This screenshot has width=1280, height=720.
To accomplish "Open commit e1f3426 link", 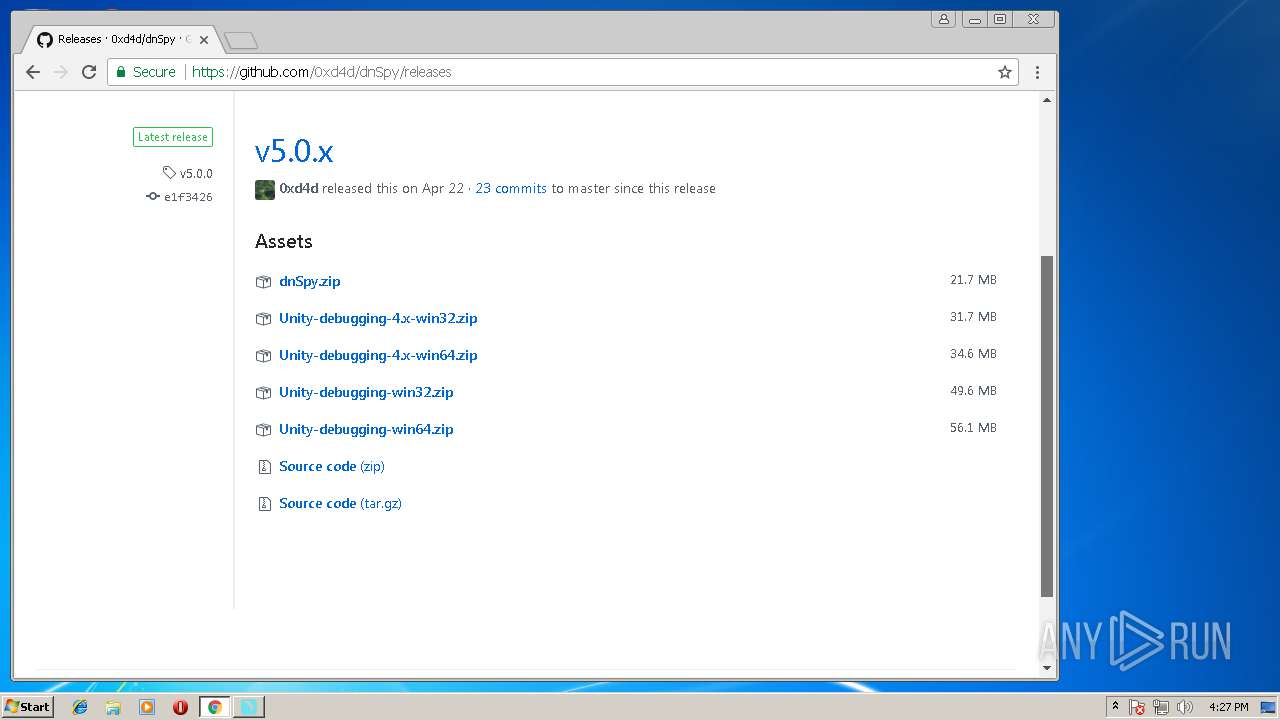I will tap(180, 197).
